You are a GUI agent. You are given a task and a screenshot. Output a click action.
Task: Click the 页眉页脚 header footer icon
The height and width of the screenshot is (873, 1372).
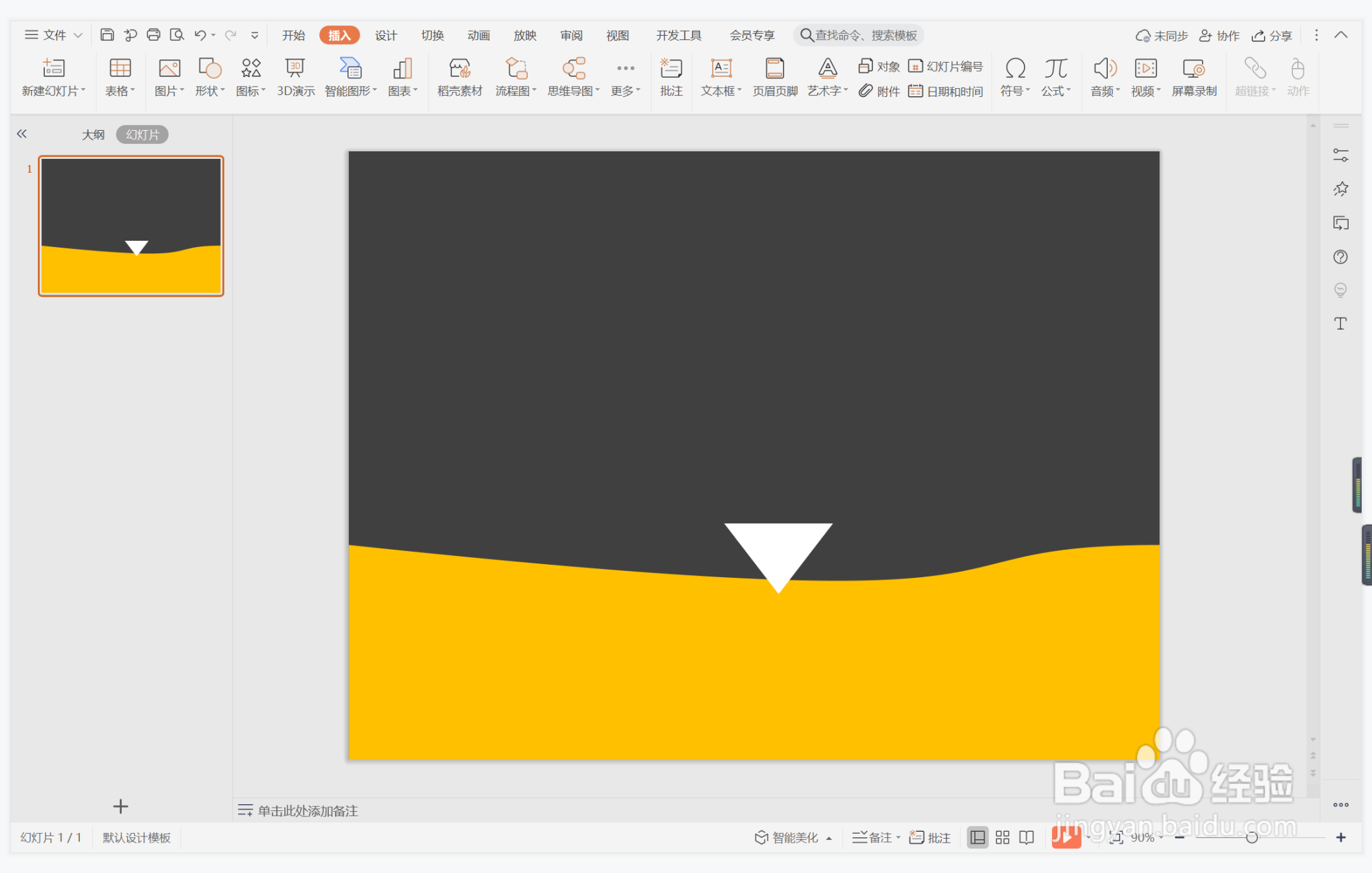pos(775,76)
